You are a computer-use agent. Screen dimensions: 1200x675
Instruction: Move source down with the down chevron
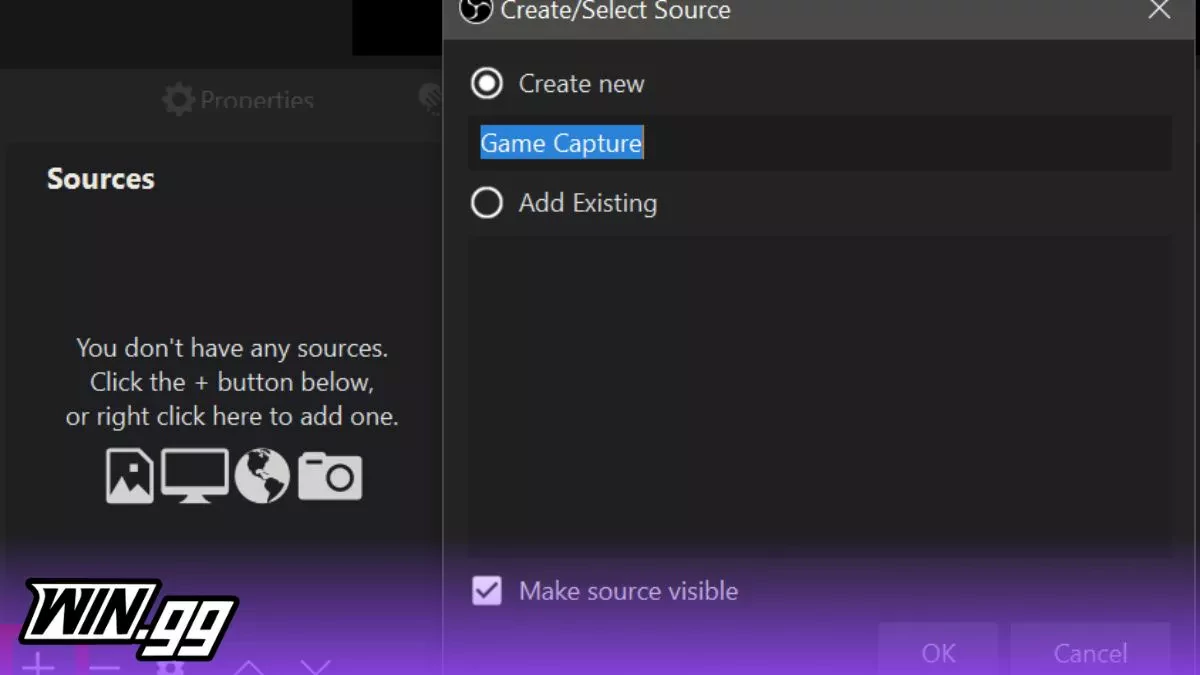click(315, 667)
